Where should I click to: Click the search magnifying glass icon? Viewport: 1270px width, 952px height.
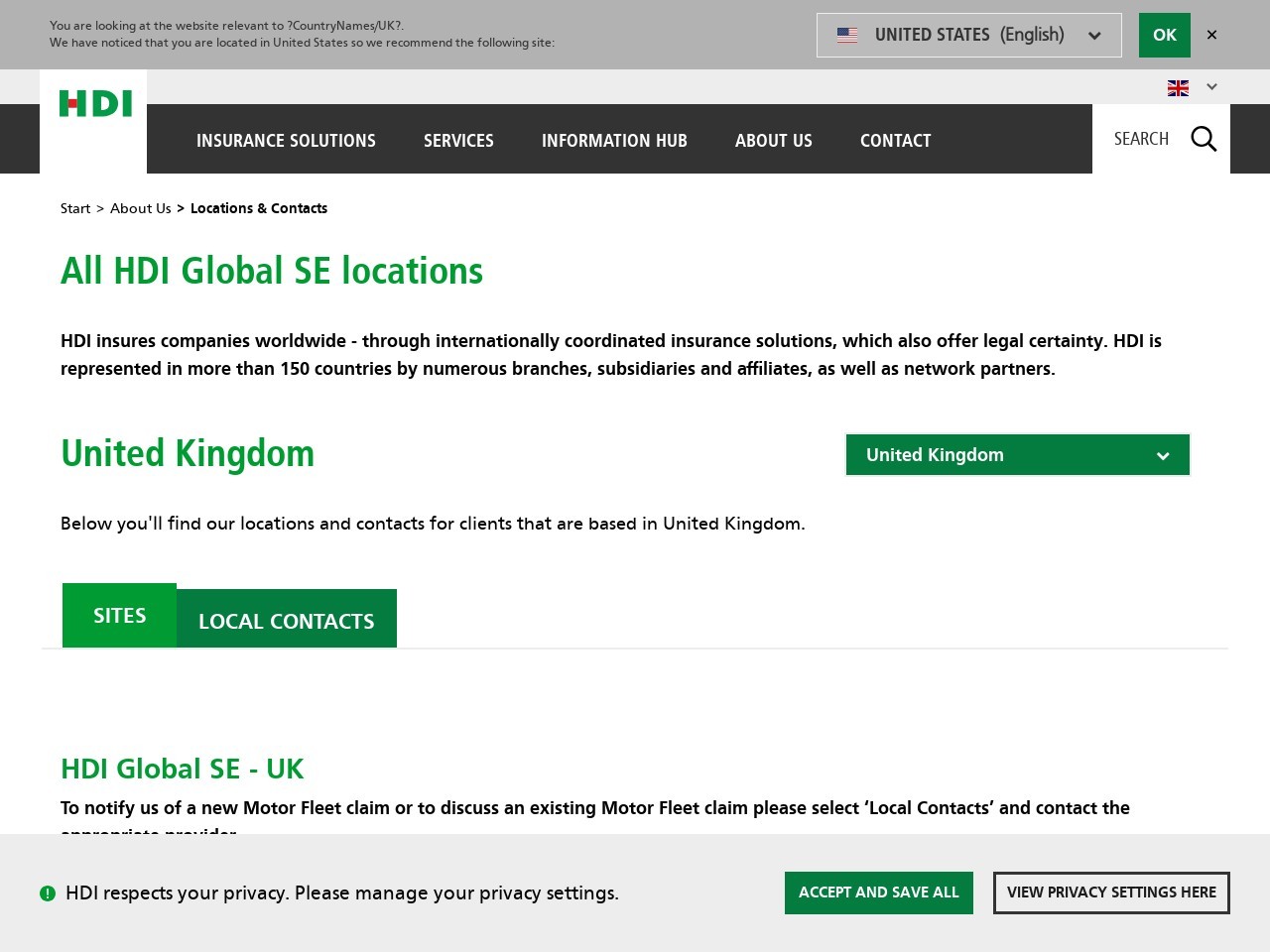pos(1204,139)
